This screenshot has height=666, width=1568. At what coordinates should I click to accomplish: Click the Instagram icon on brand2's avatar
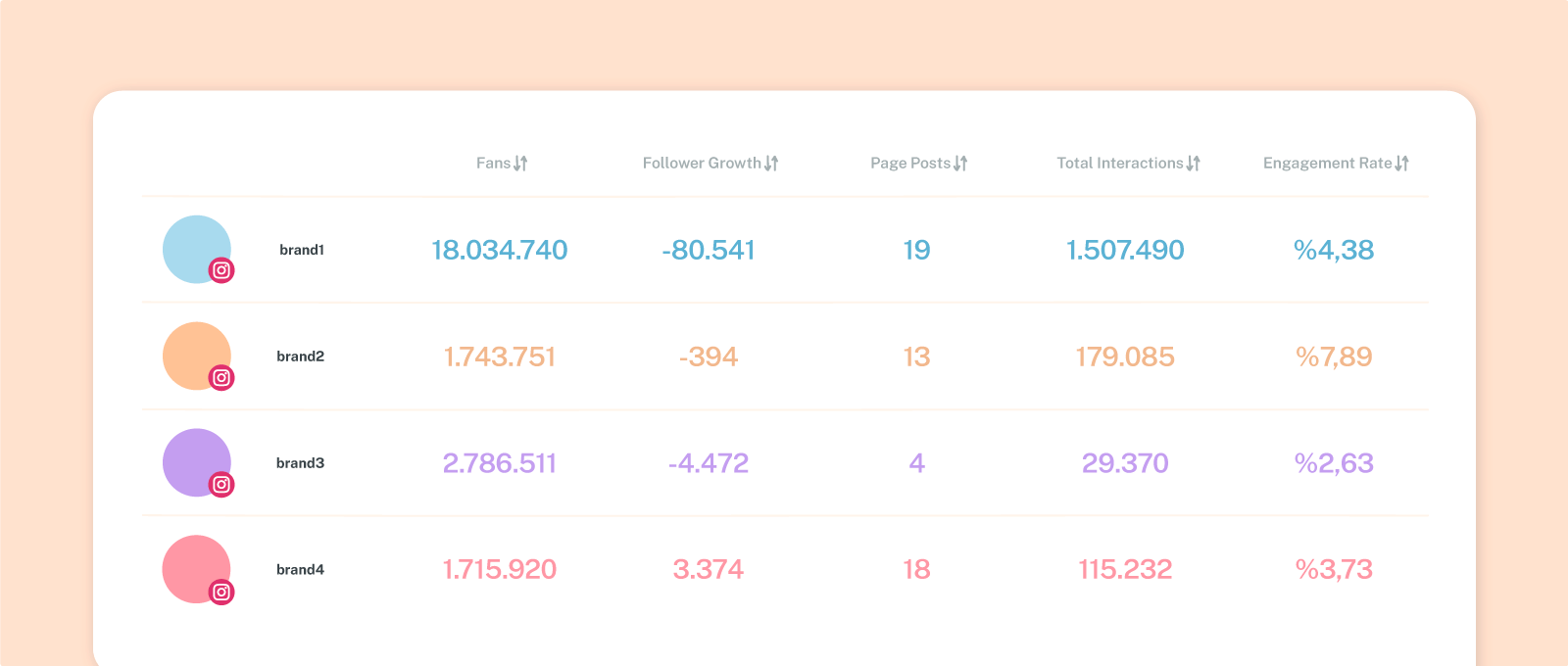(x=223, y=378)
